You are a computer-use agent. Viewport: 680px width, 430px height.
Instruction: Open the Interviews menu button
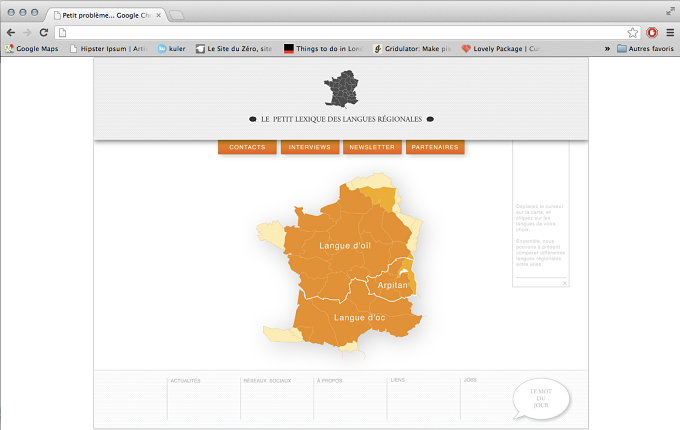310,147
